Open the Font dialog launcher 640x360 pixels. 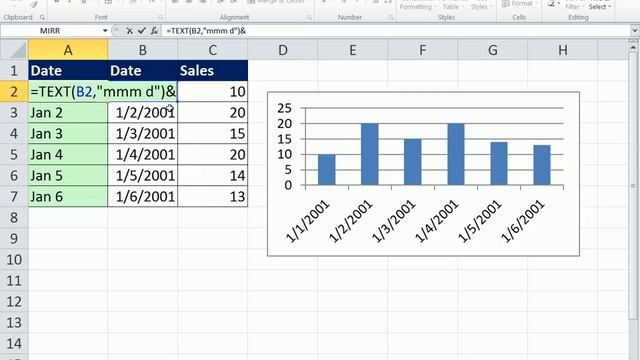point(160,18)
